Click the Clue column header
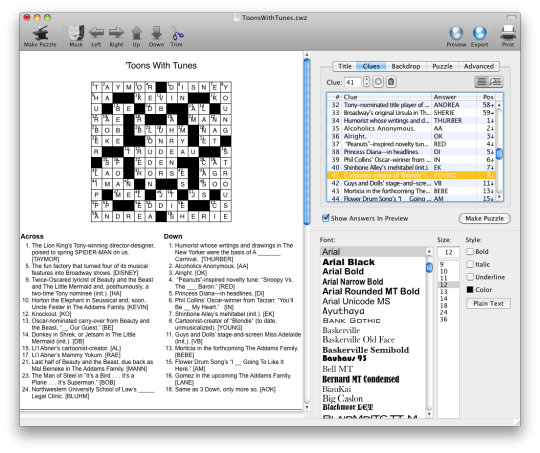The height and width of the screenshot is (453, 540). [x=387, y=97]
